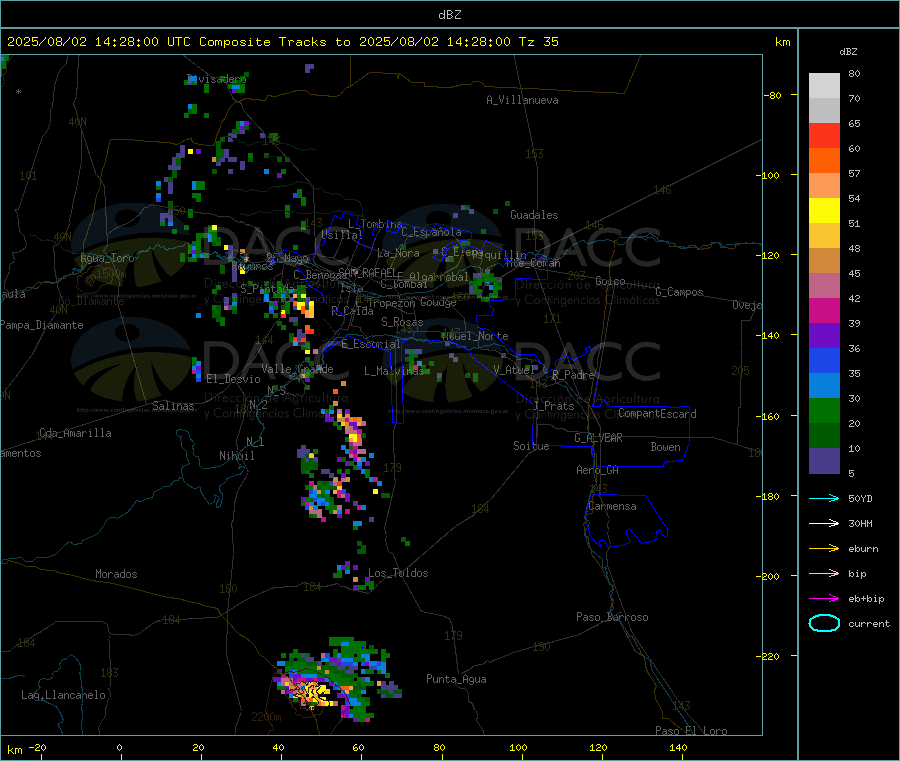Click the blue polygon outline around Carmensa
This screenshot has width=900, height=761.
coord(626,521)
